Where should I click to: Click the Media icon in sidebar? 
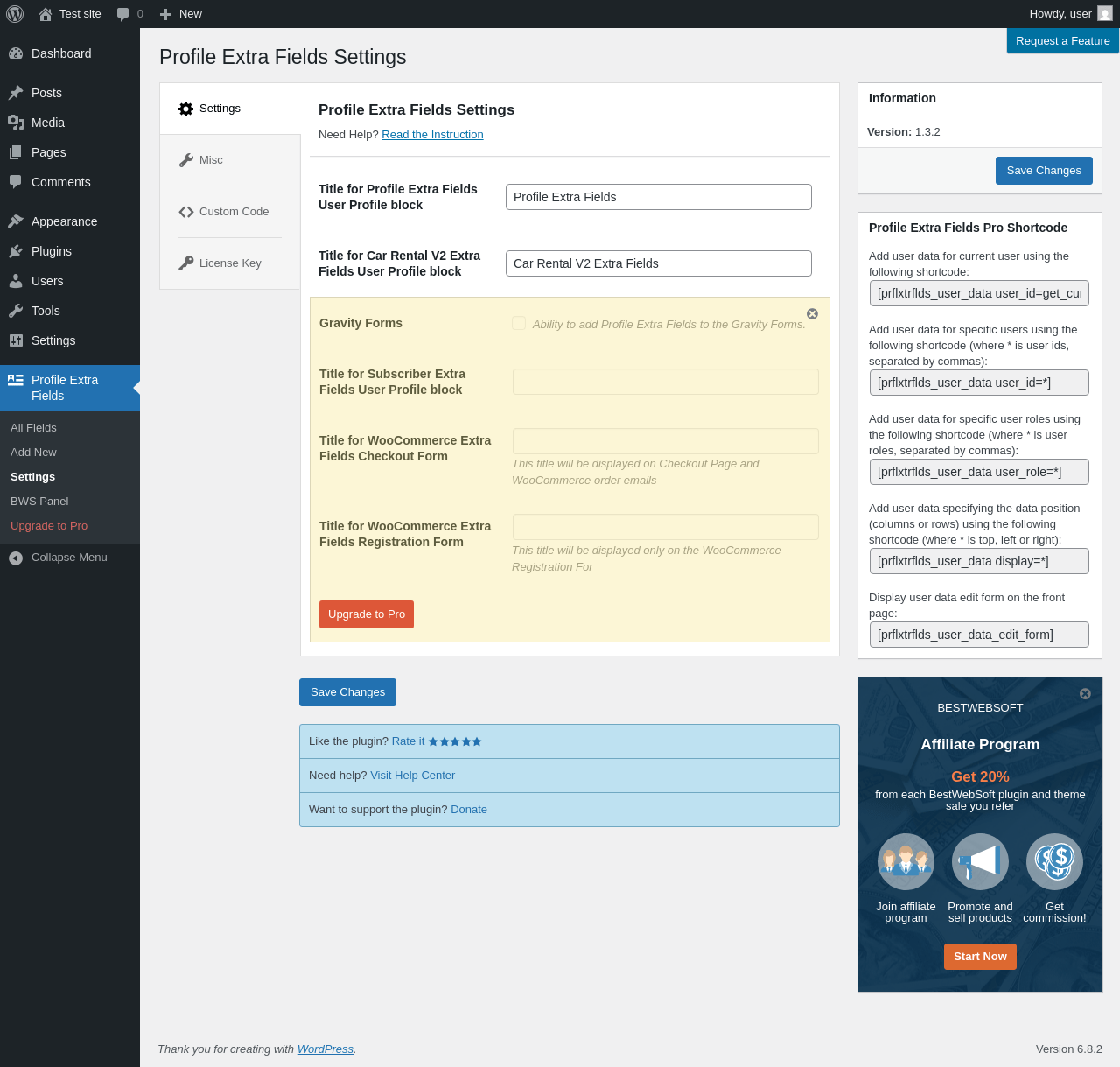tap(16, 123)
